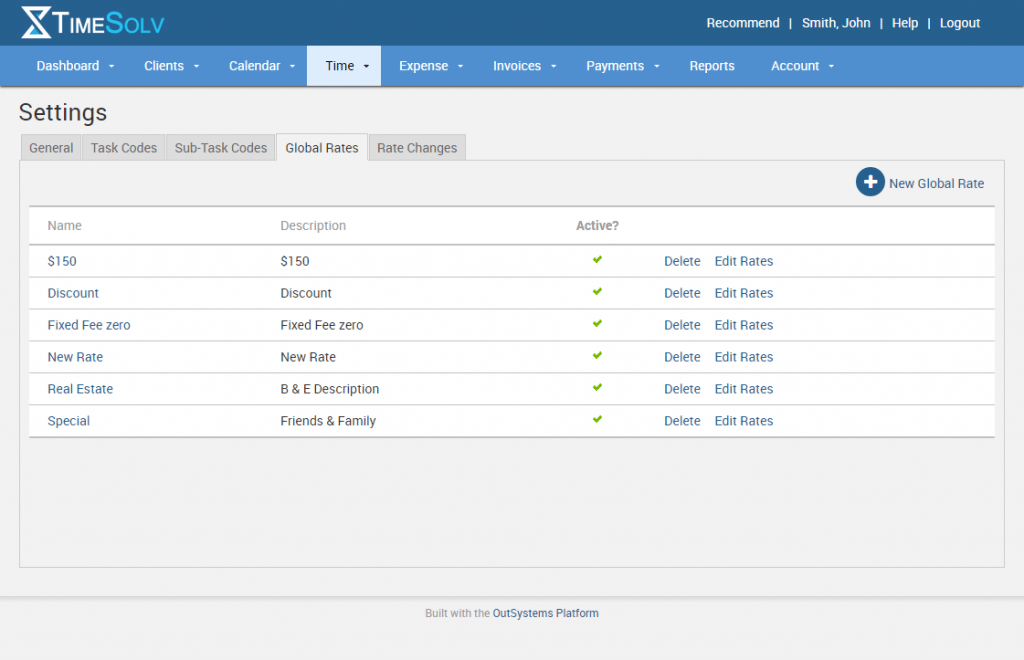Open the OutSystems Platform footer link
The height and width of the screenshot is (660, 1024).
click(x=545, y=613)
